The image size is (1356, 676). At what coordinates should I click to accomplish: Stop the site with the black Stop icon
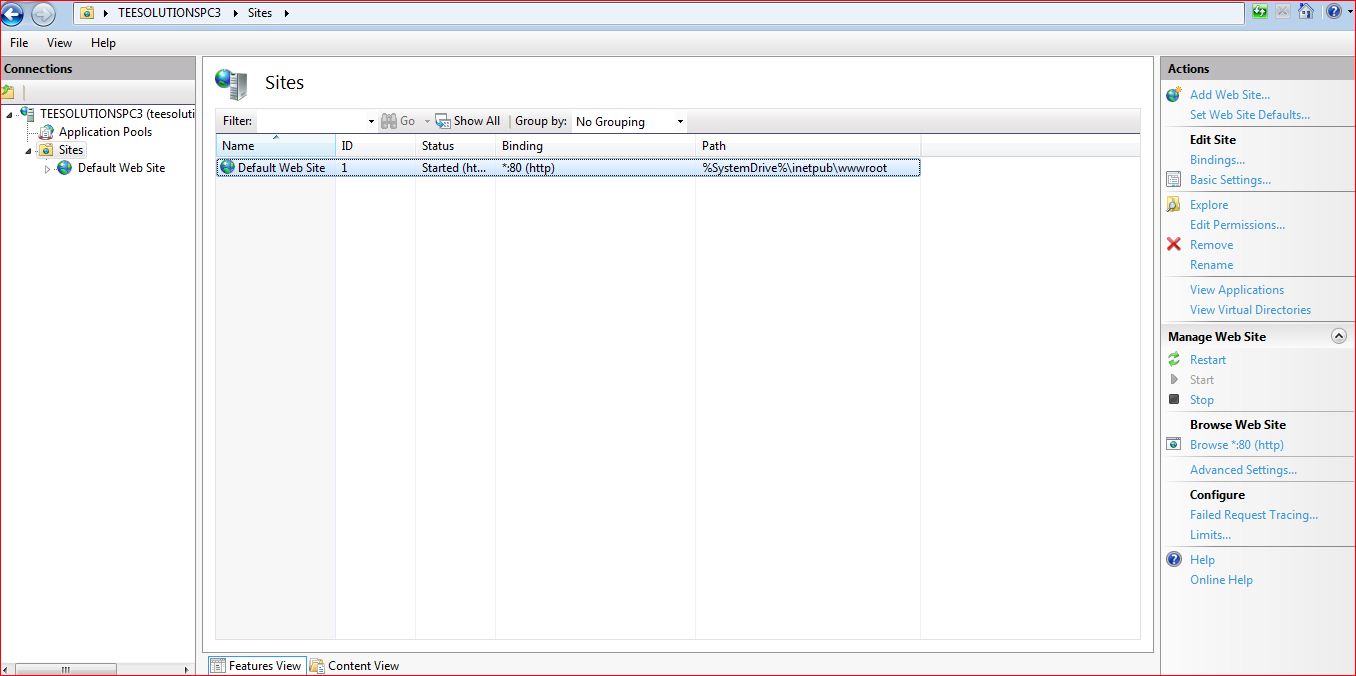pyautogui.click(x=1173, y=399)
